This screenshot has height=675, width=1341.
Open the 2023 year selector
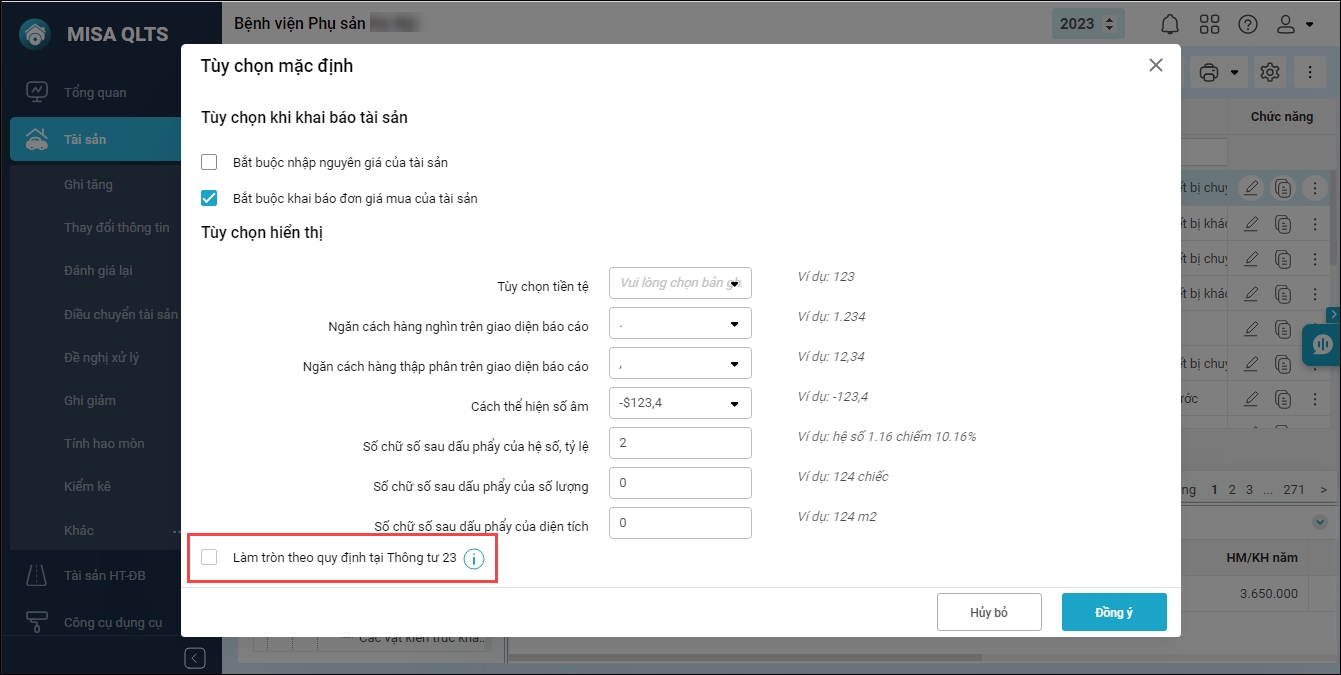(1088, 24)
